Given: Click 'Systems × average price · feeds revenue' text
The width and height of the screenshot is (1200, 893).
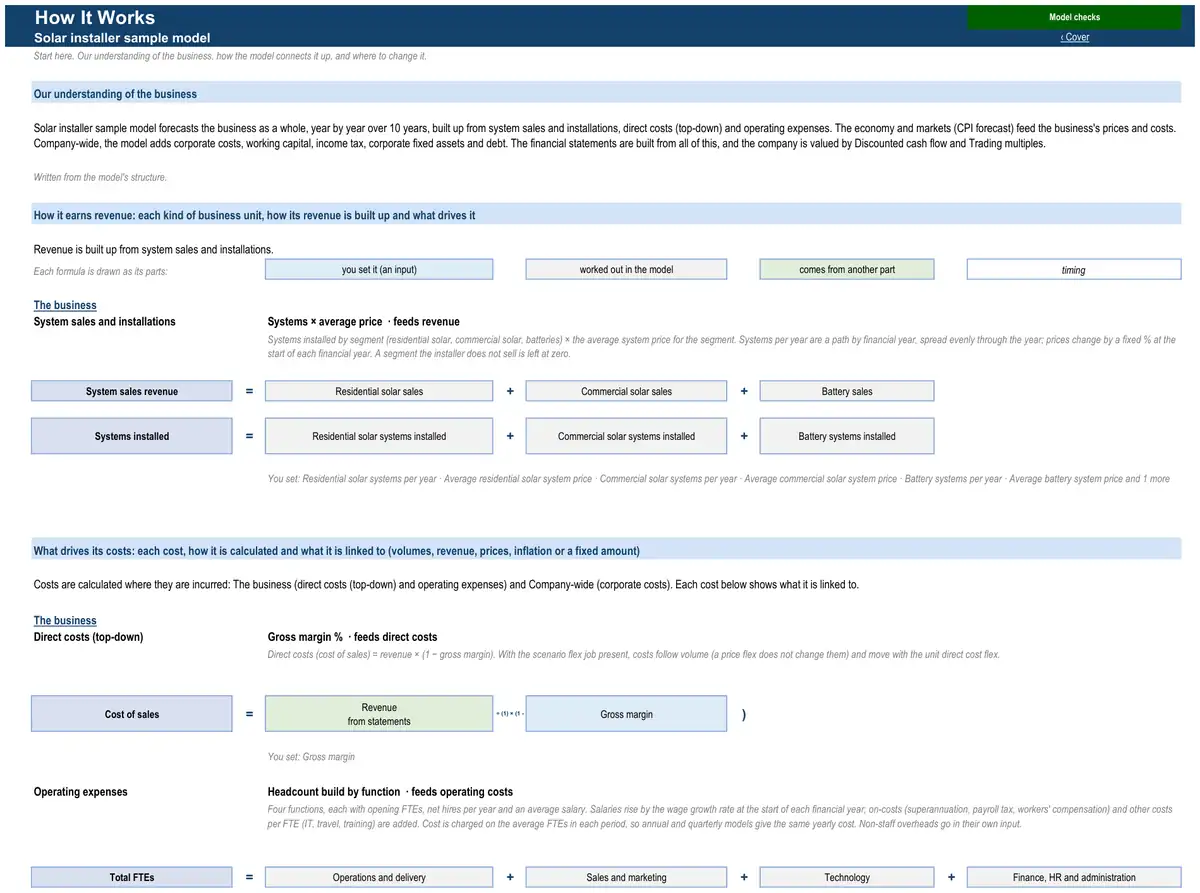Looking at the screenshot, I should tap(364, 322).
